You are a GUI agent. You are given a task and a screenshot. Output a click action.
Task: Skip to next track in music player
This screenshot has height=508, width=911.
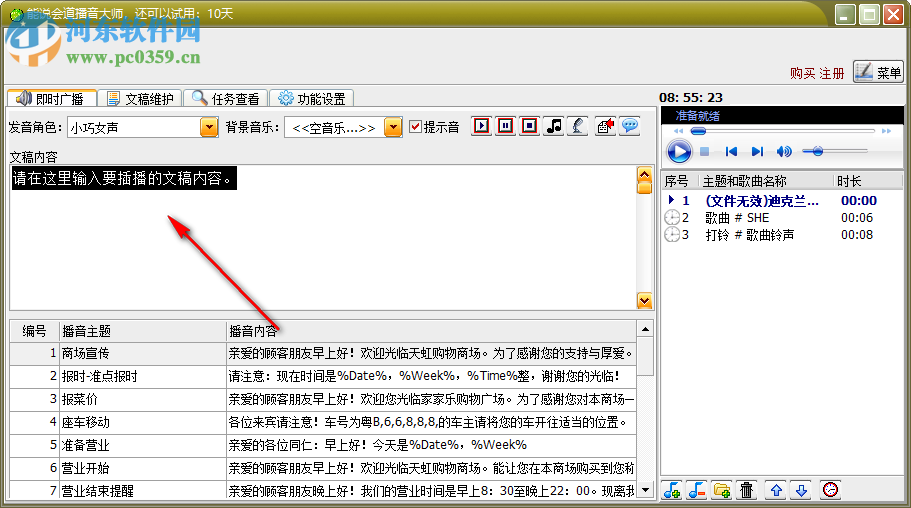pyautogui.click(x=757, y=152)
